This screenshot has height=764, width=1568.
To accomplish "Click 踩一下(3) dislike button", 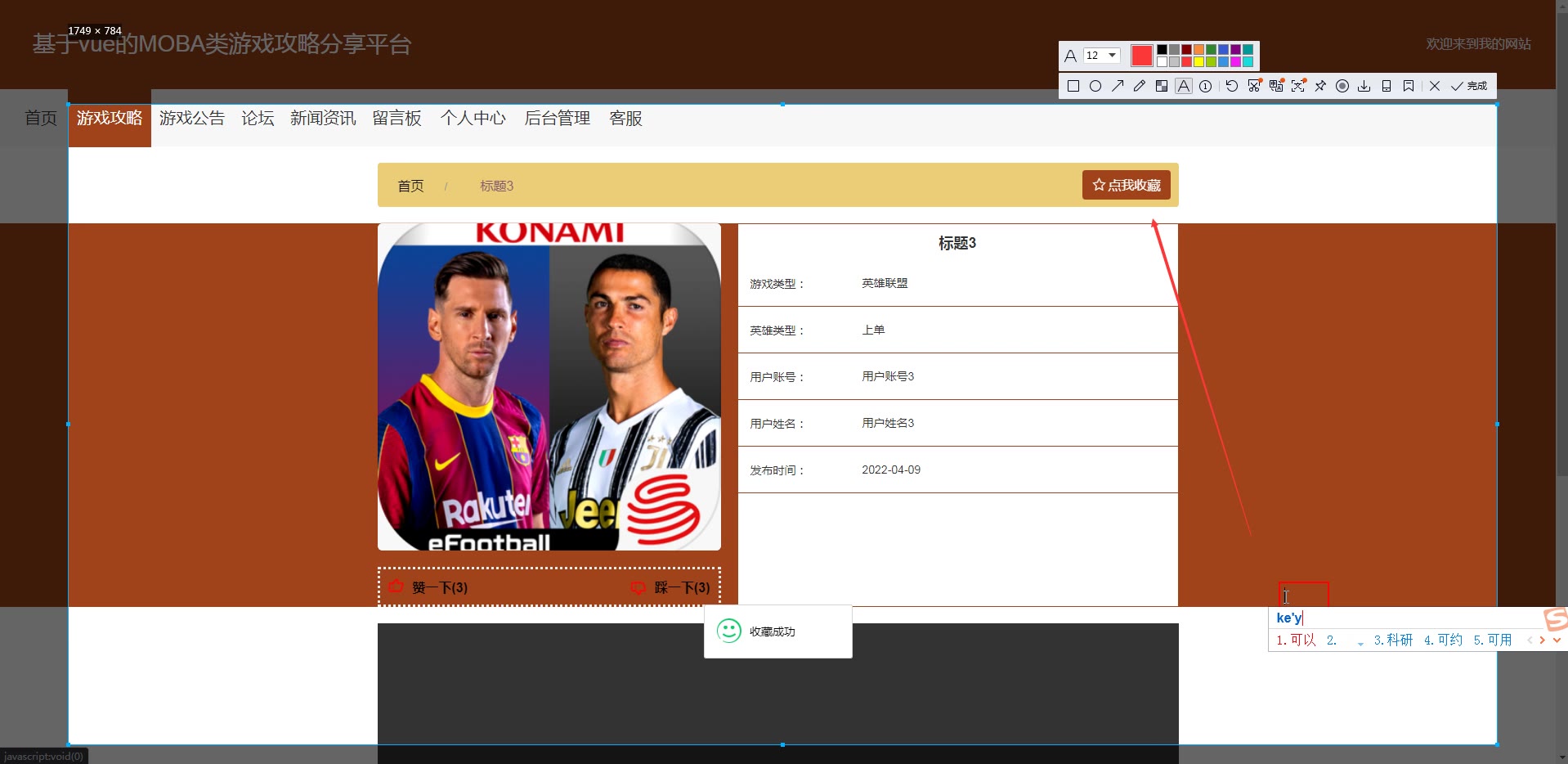I will tap(670, 587).
